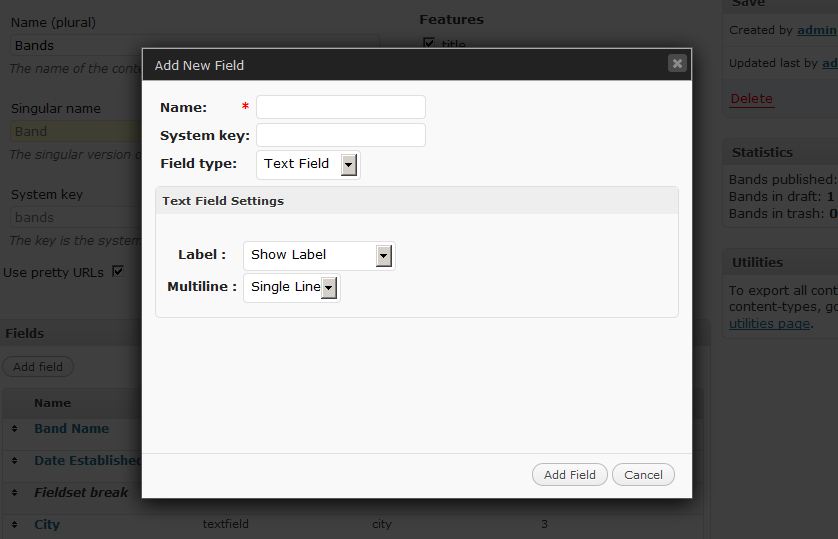Click the drag handle for Band Name row
Viewport: 838px width, 539px height.
coord(14,428)
